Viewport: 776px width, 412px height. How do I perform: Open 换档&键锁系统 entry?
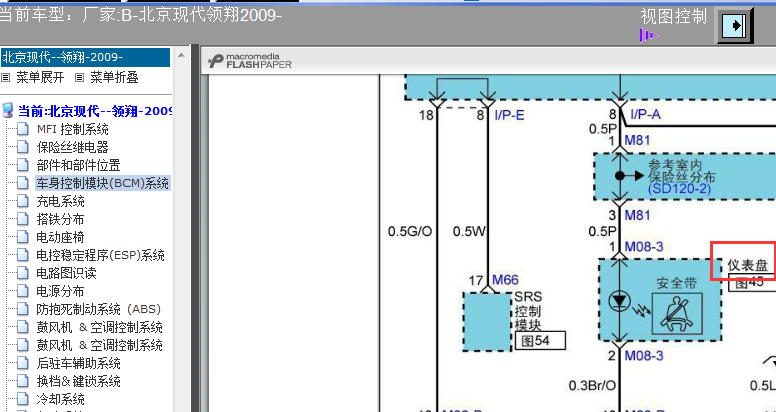(x=78, y=381)
